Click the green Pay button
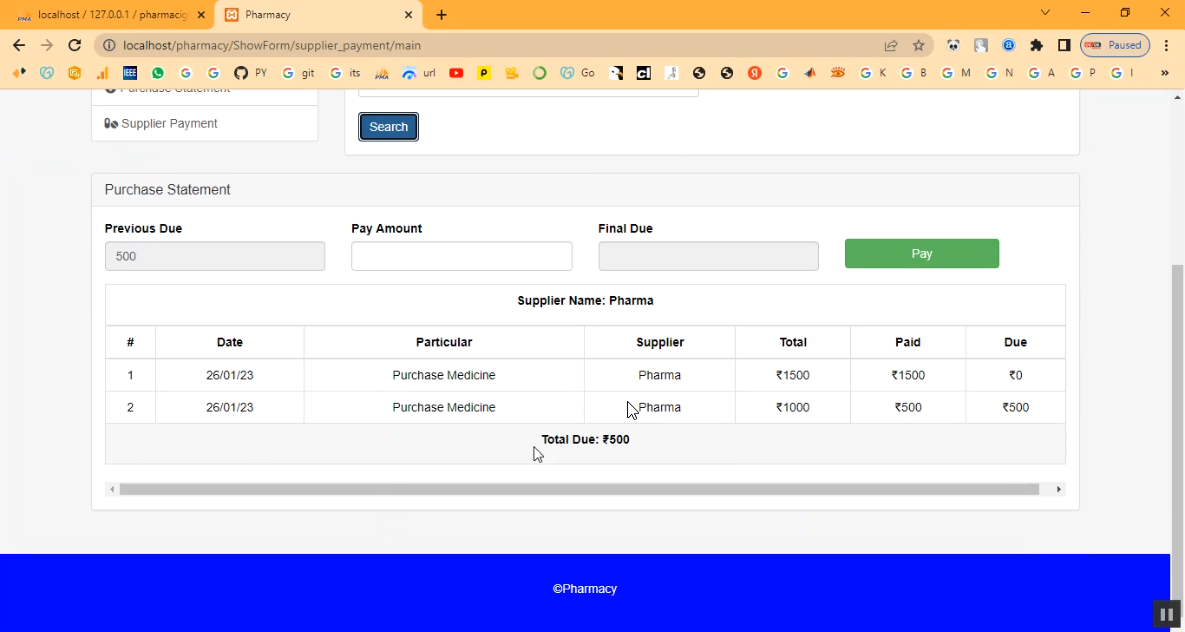The image size is (1185, 632). pyautogui.click(x=921, y=254)
